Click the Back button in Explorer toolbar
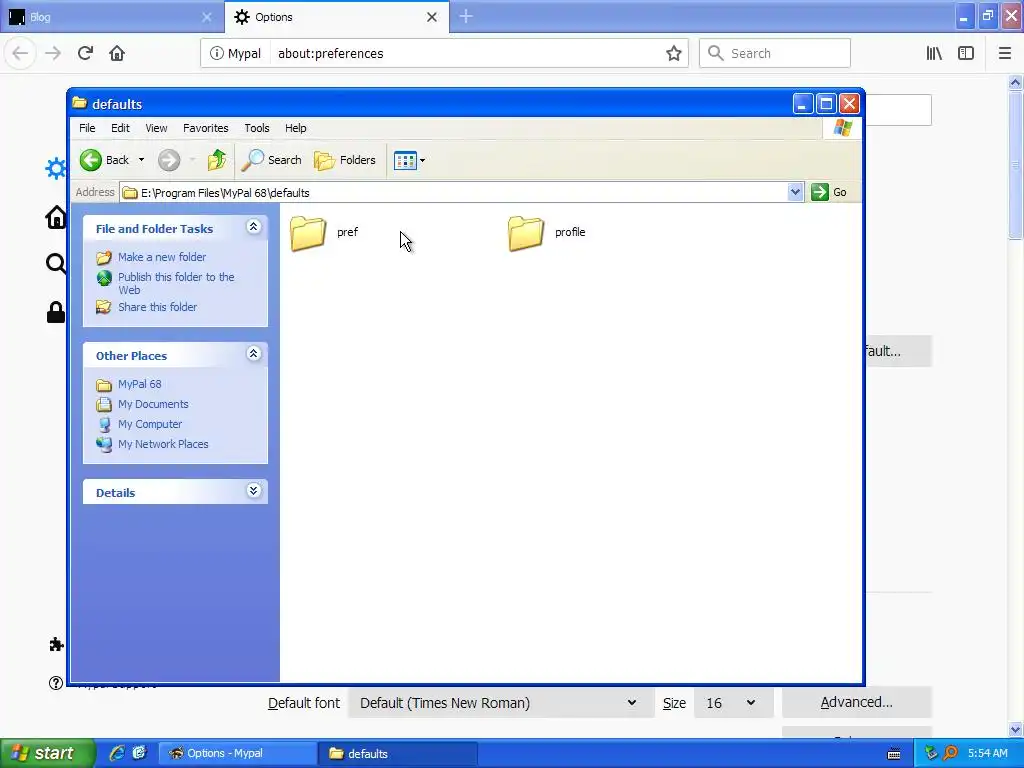 (x=104, y=160)
